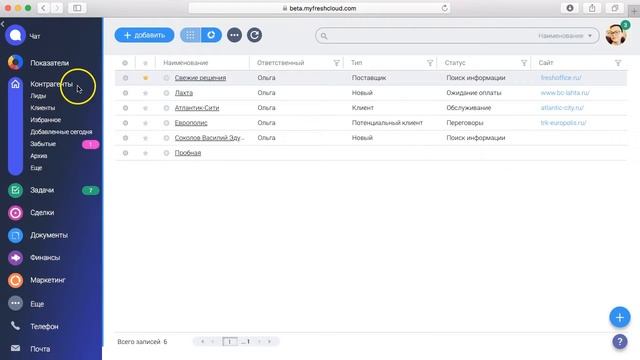
Task: Open Маркетинг icon in sidebar
Action: pyautogui.click(x=15, y=280)
